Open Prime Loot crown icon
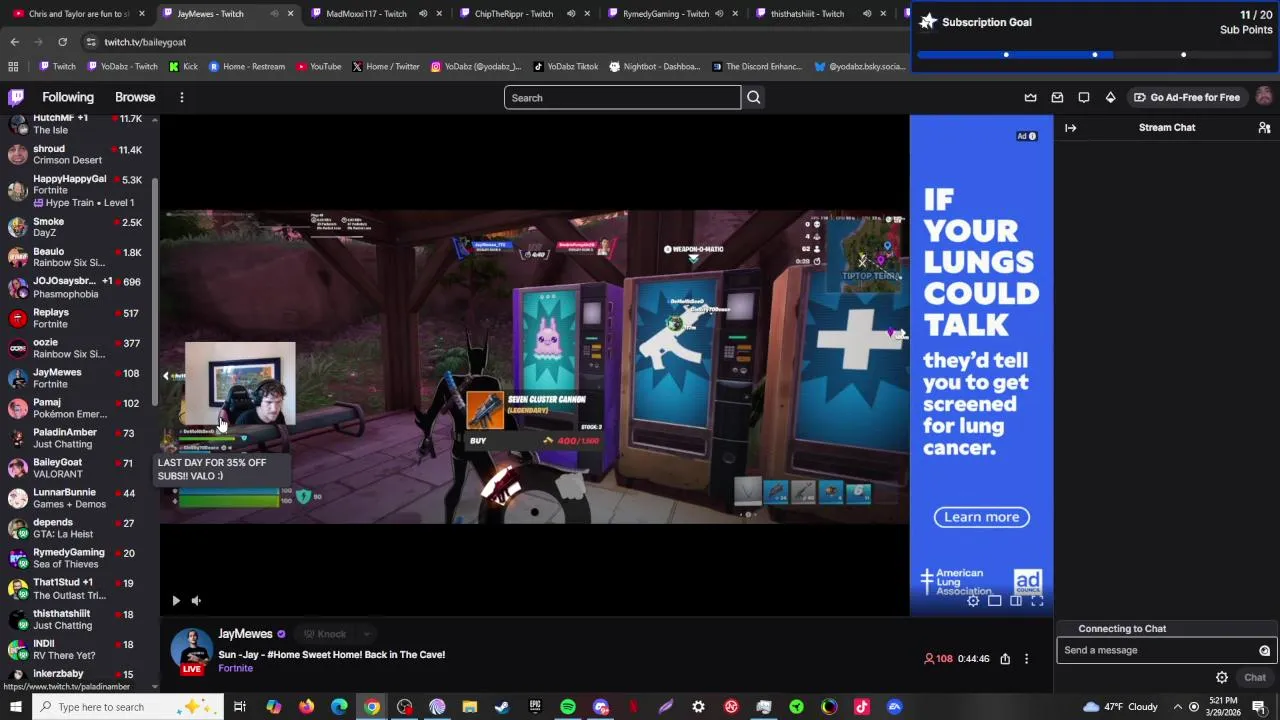The image size is (1280, 720). [1031, 97]
